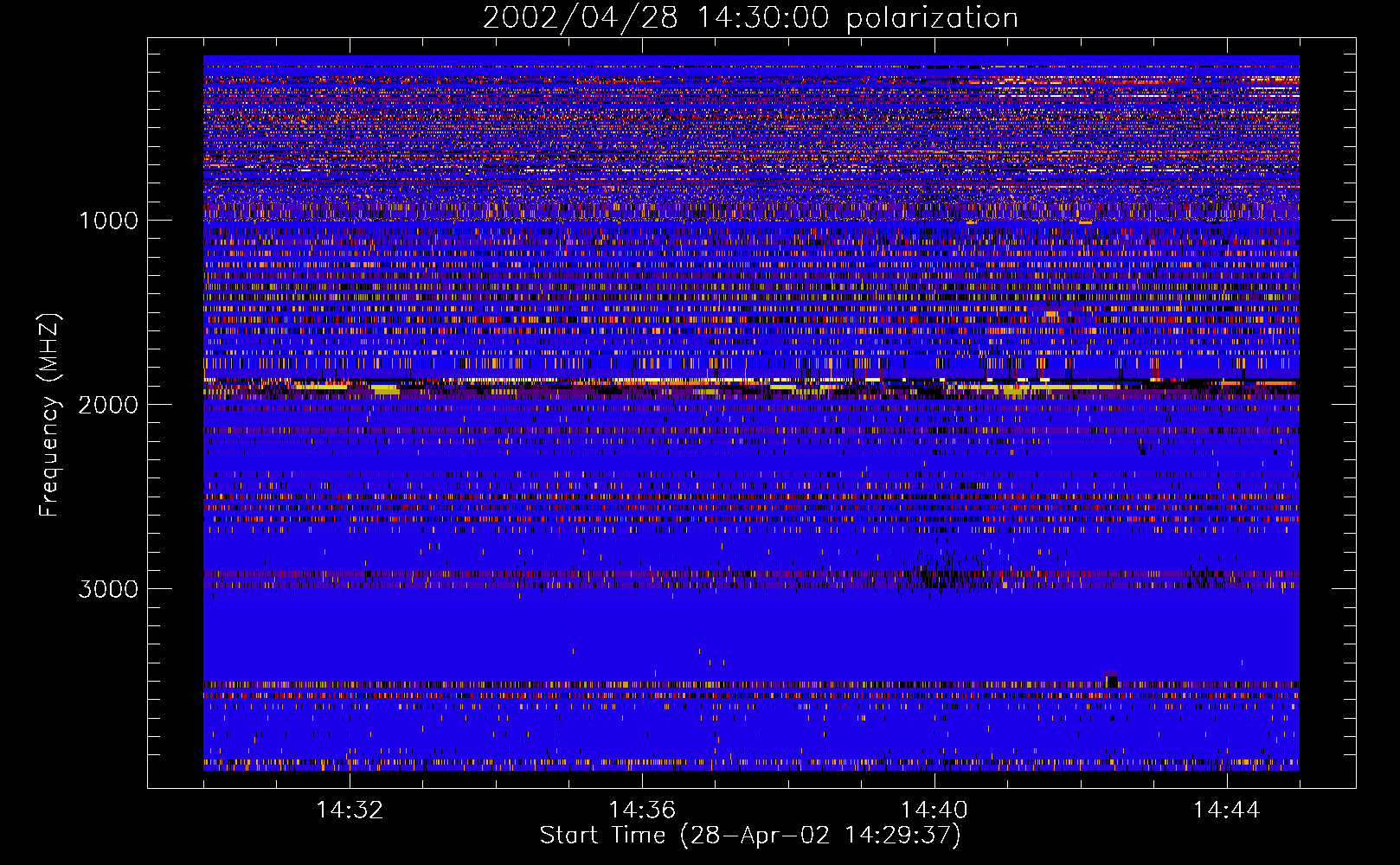Click the 14:36 time tick label

tap(642, 811)
